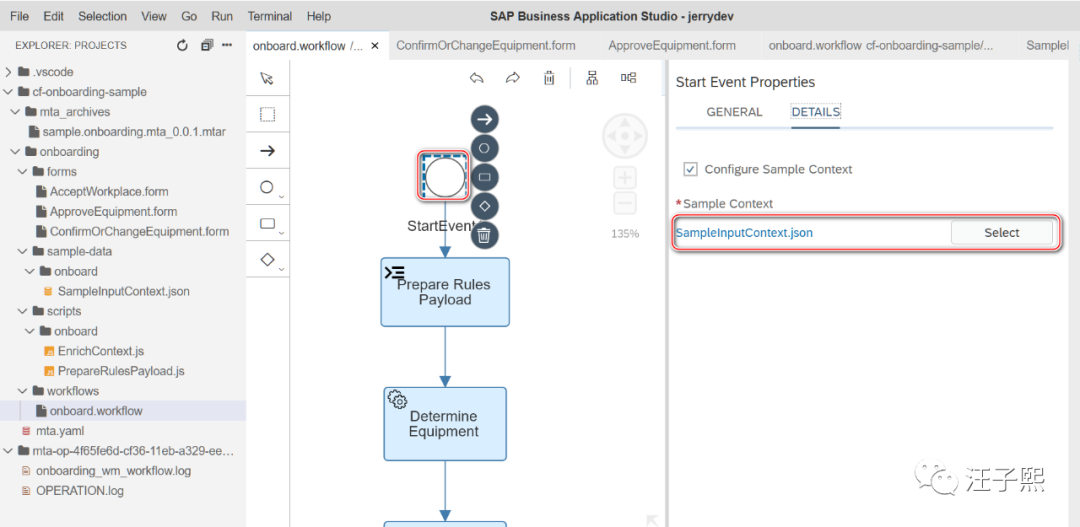
Task: Open the Terminal menu
Action: (x=270, y=16)
